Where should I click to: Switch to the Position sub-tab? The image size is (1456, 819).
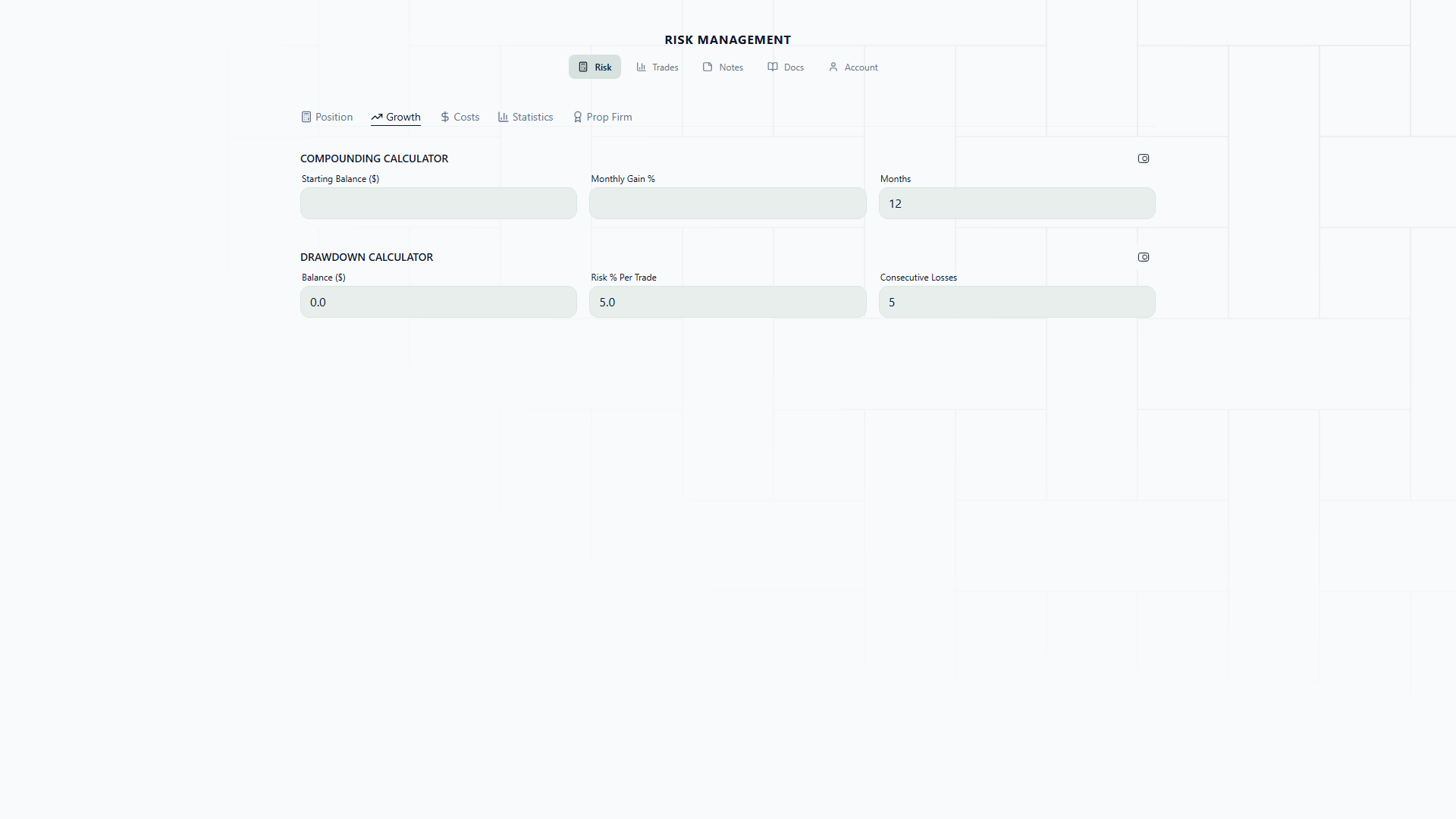tap(328, 118)
